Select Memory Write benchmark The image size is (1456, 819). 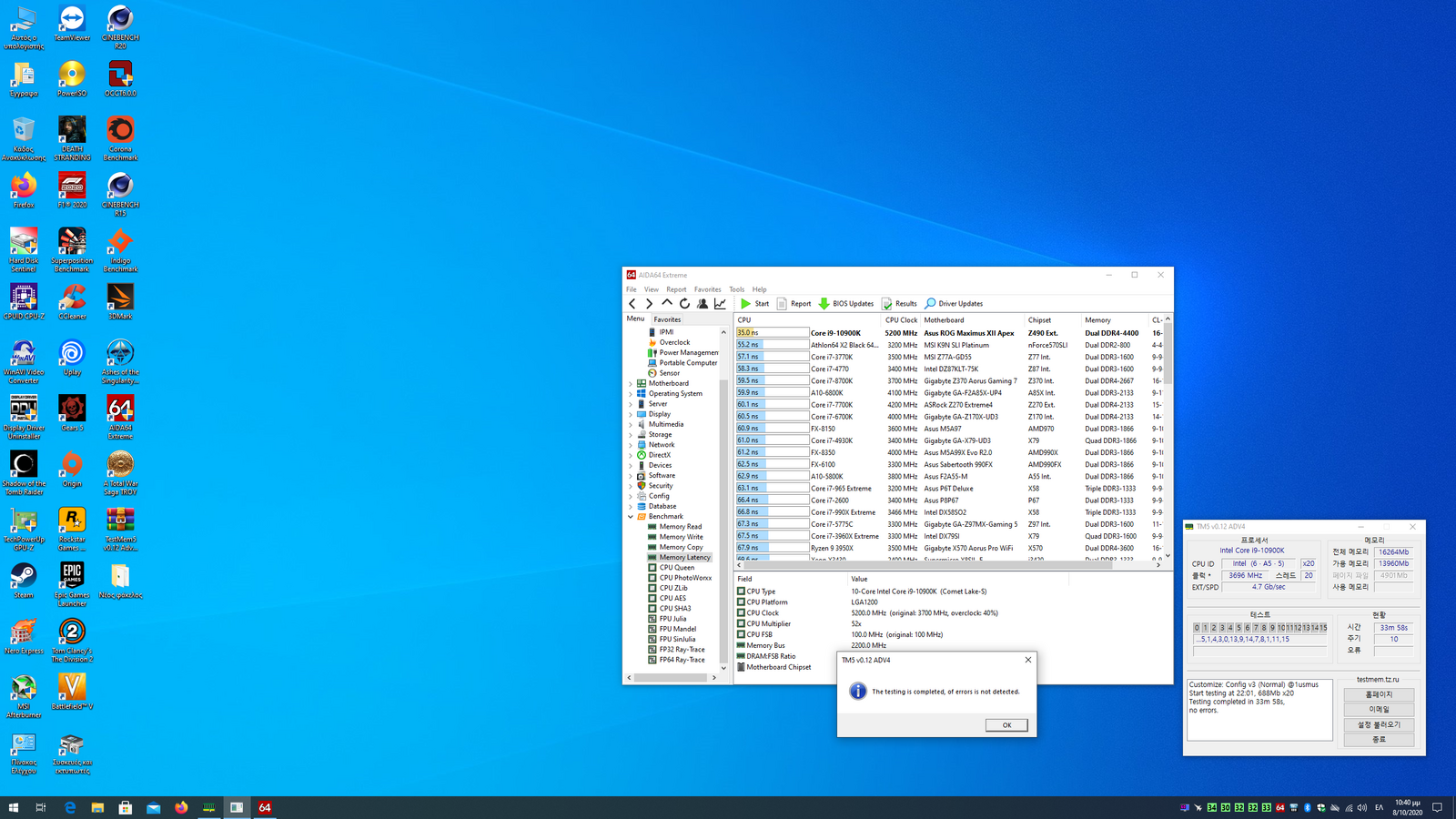(x=681, y=537)
